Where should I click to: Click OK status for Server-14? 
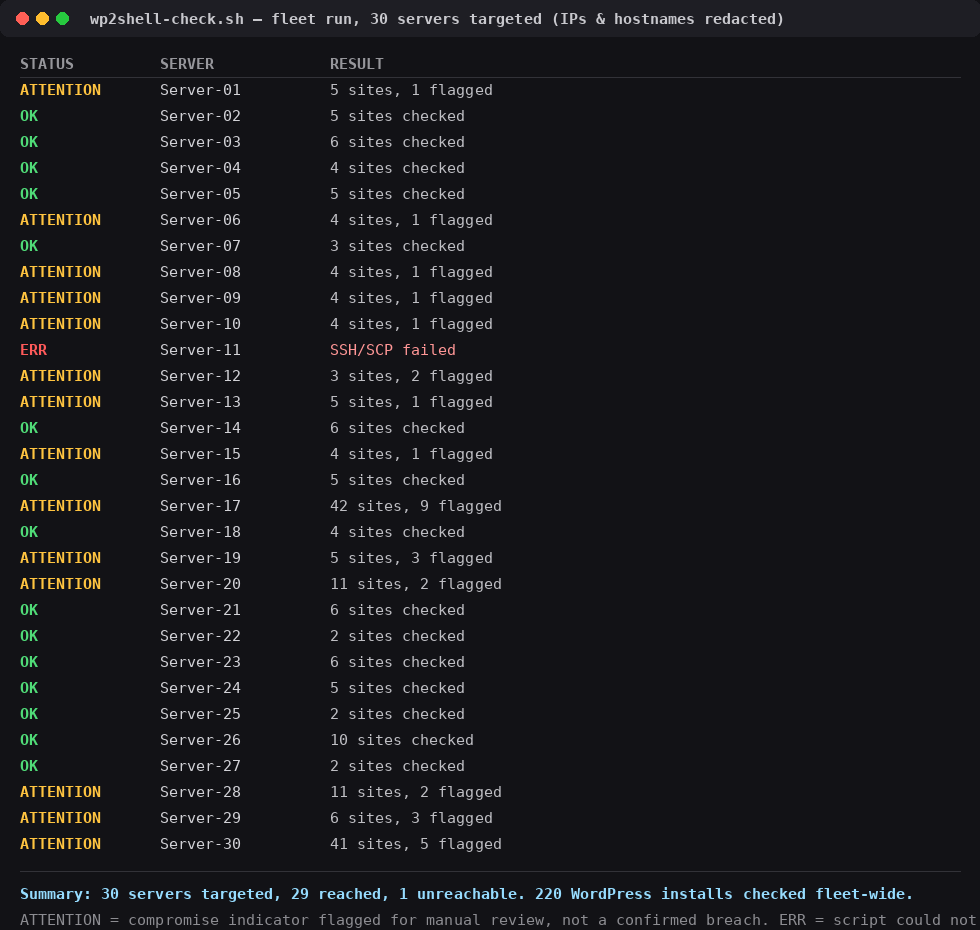[29, 428]
